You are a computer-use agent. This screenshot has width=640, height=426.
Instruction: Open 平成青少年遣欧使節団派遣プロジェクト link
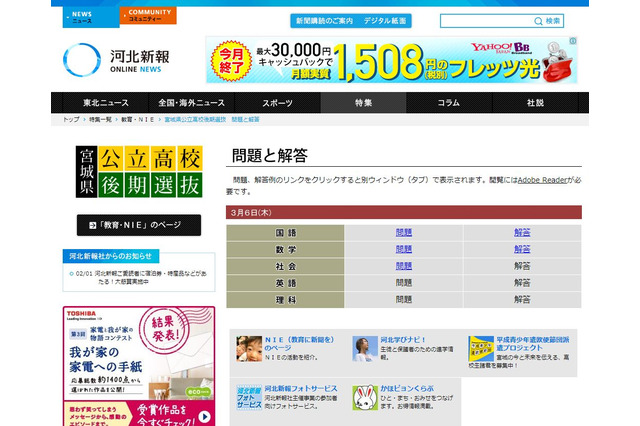point(533,344)
